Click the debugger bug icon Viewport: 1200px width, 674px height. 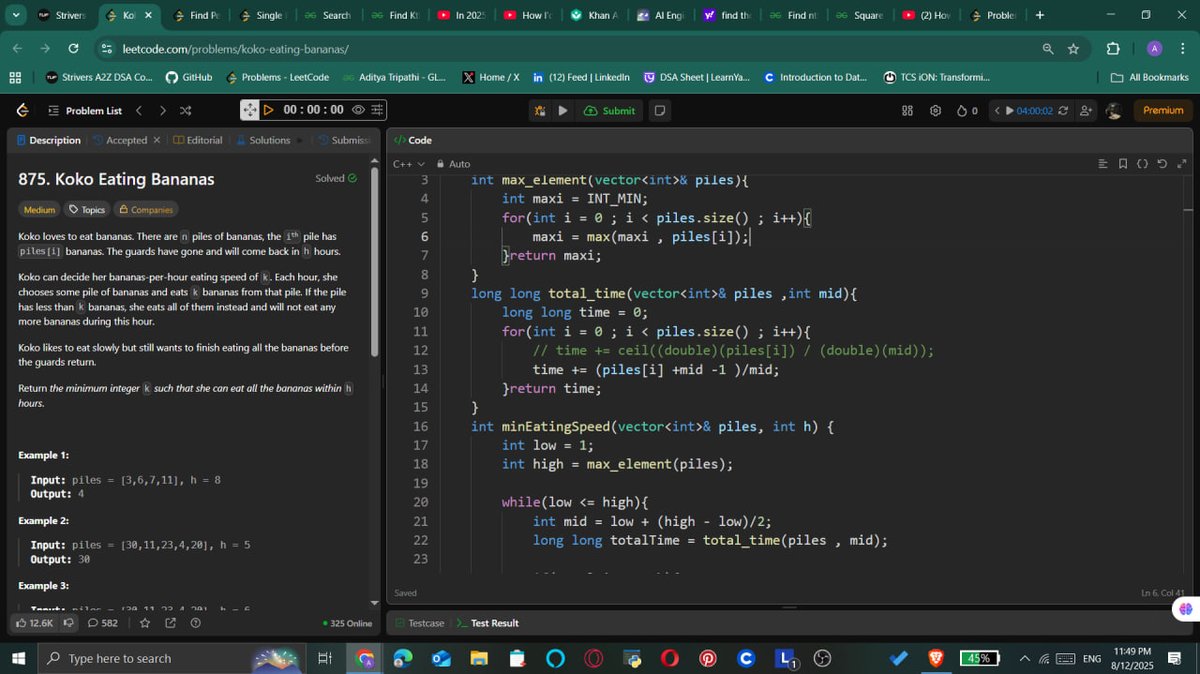click(x=540, y=111)
